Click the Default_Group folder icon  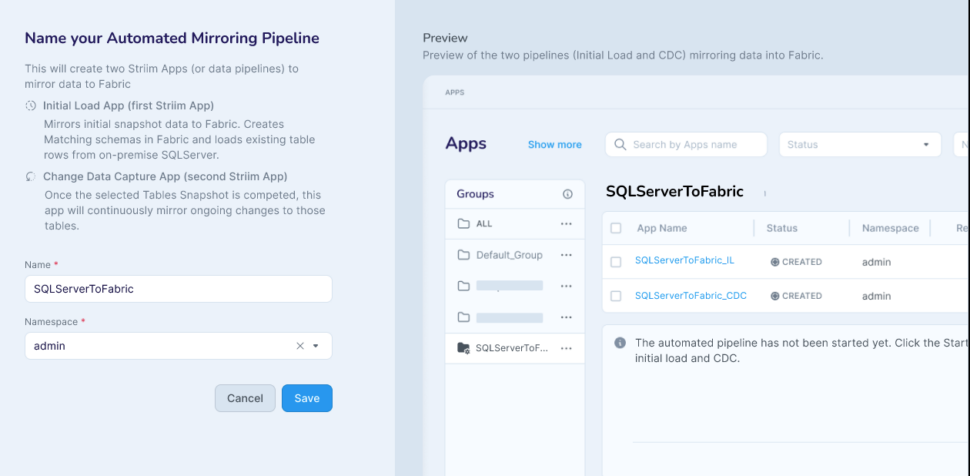click(x=463, y=255)
